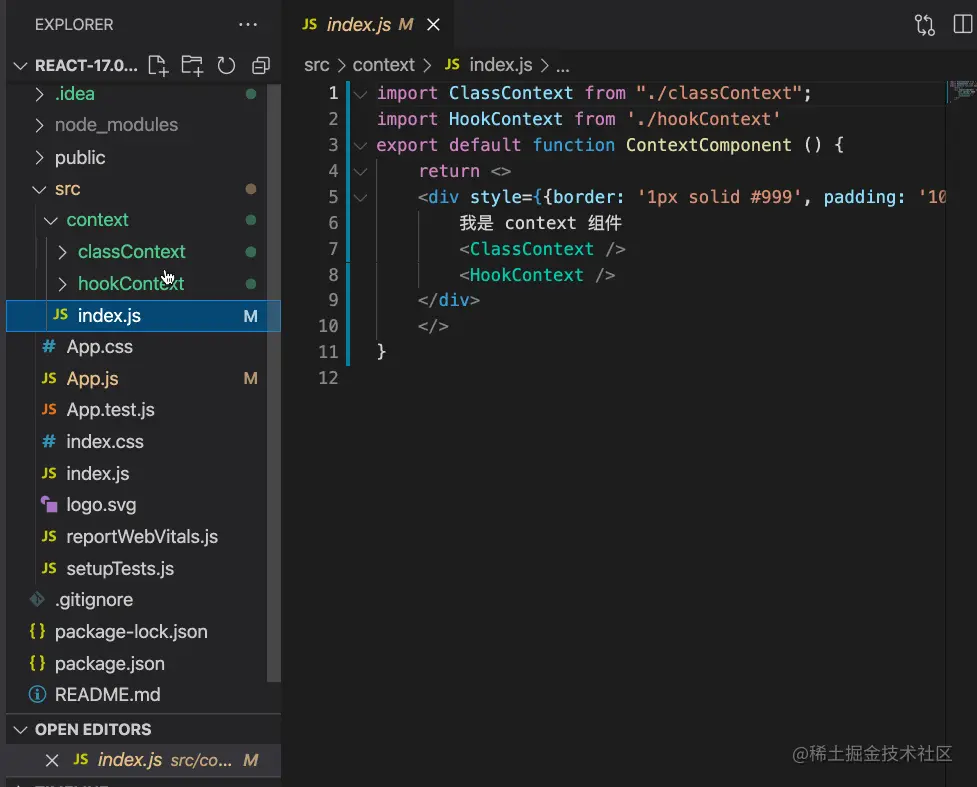Image resolution: width=977 pixels, height=787 pixels.
Task: Expand the node_modules folder
Action: 40,125
